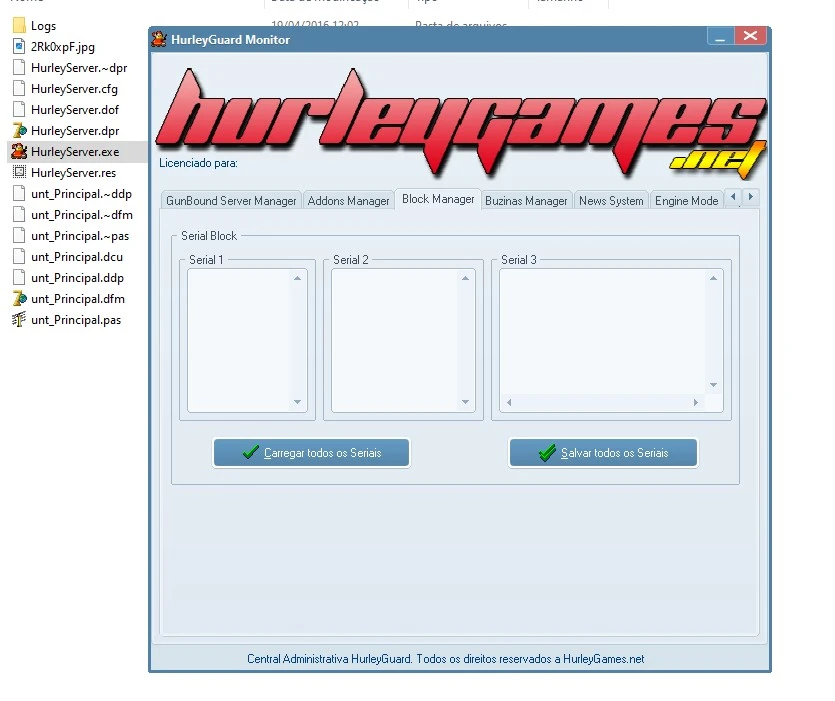Select file name HurleyServer.exe
835x701 pixels.
[75, 152]
